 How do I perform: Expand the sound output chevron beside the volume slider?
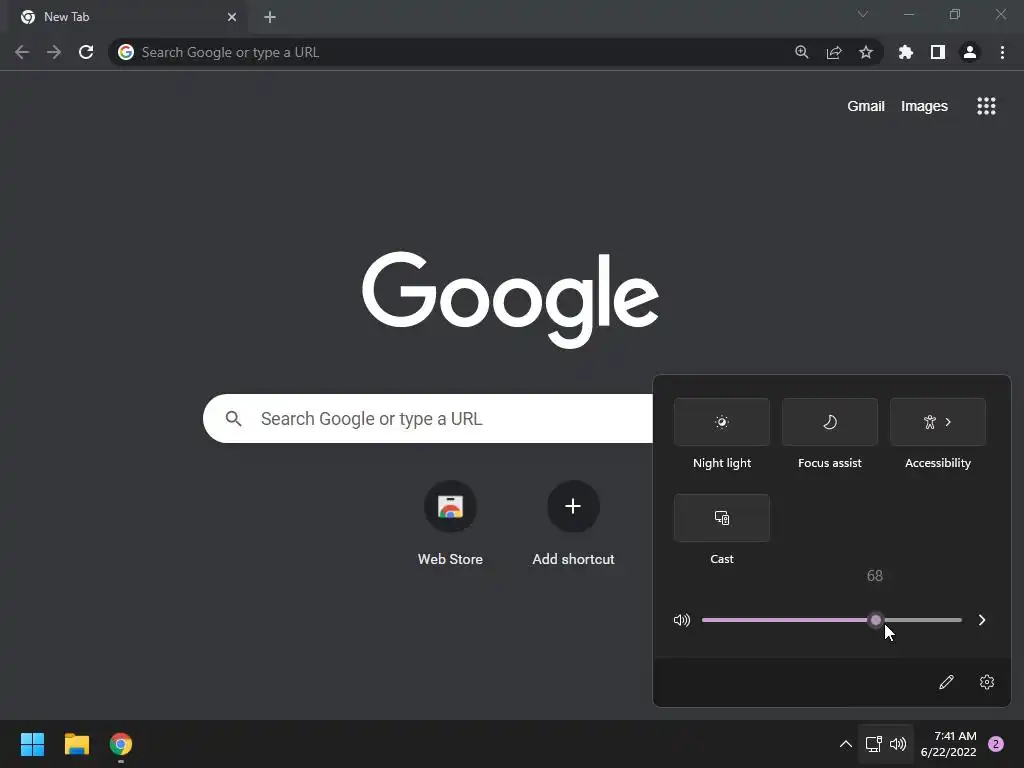(x=982, y=620)
